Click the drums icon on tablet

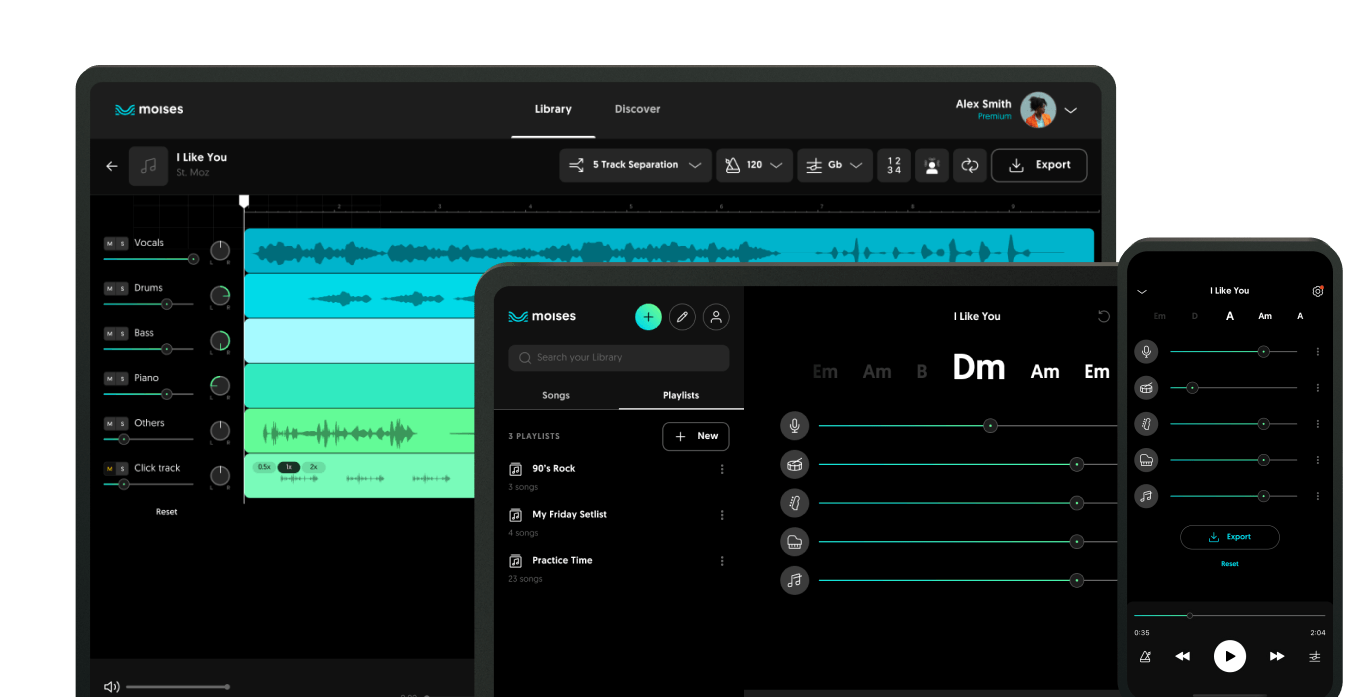pyautogui.click(x=794, y=464)
